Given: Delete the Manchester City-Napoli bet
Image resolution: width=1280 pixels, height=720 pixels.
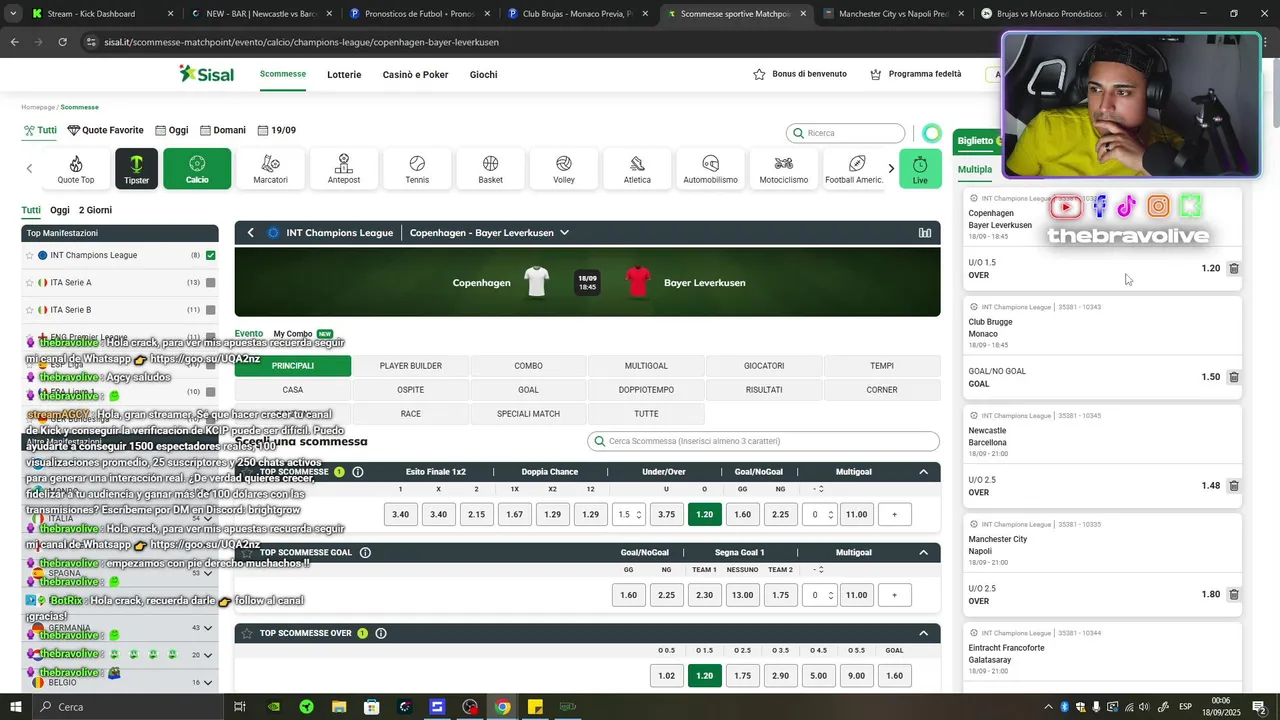Looking at the screenshot, I should pos(1234,594).
